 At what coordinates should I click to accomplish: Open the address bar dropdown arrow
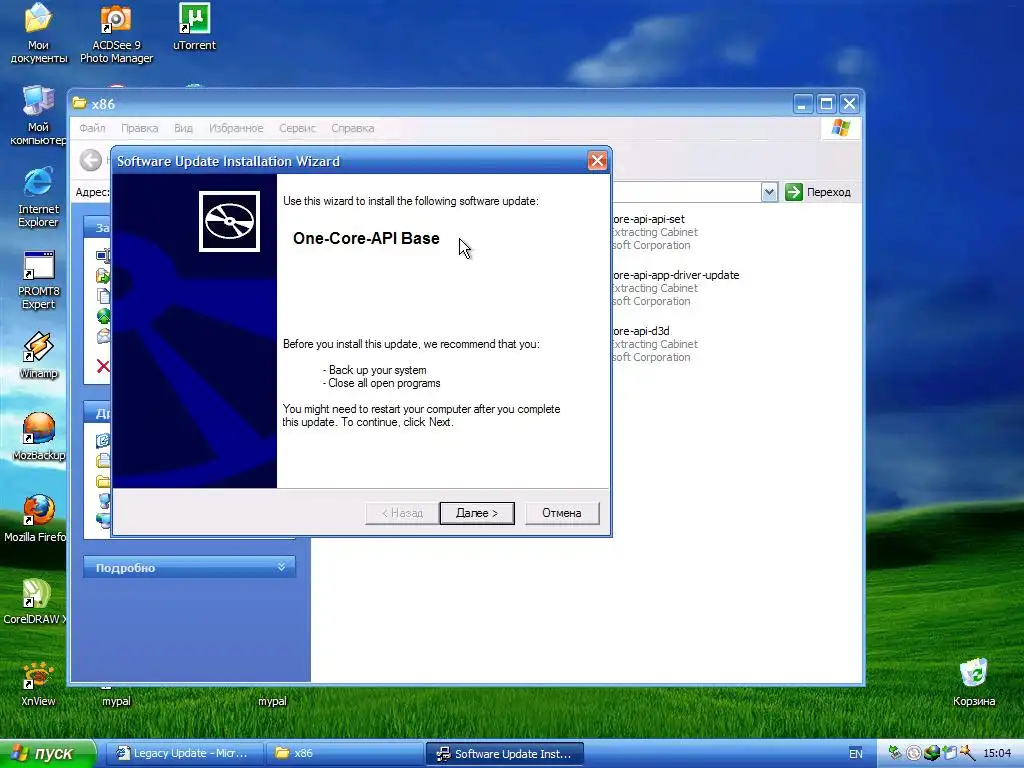(x=769, y=192)
